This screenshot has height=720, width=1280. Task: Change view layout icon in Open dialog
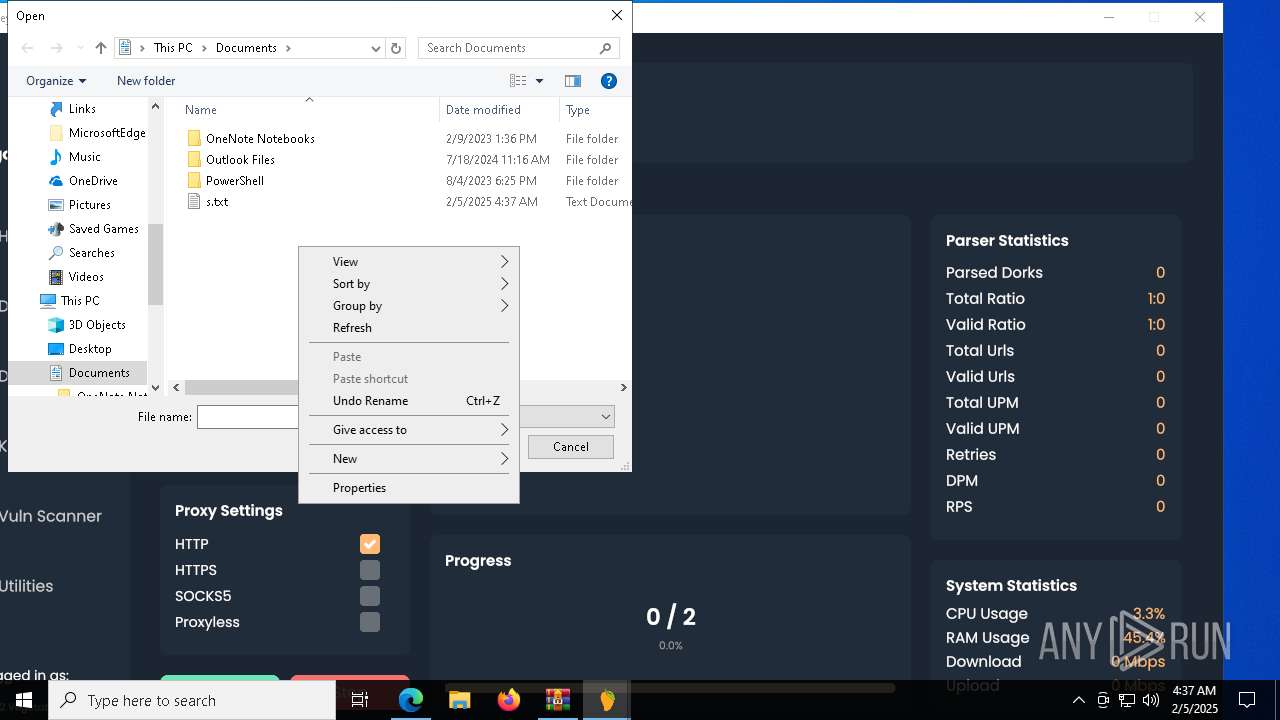[518, 81]
